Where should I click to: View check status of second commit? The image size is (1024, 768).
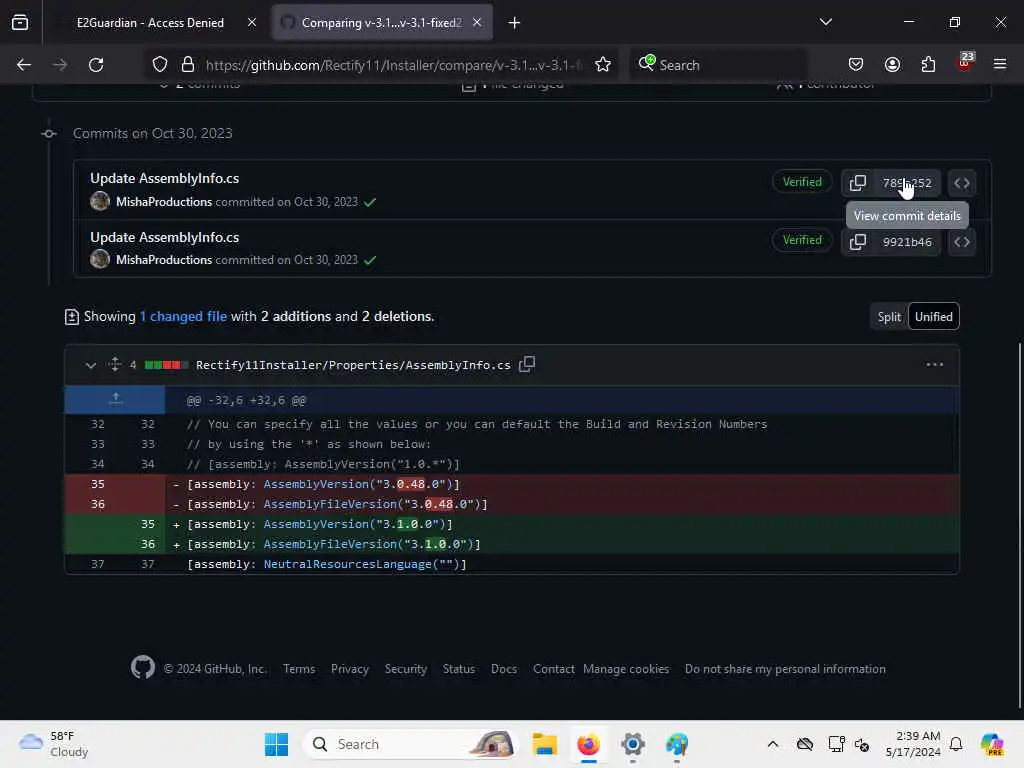370,260
